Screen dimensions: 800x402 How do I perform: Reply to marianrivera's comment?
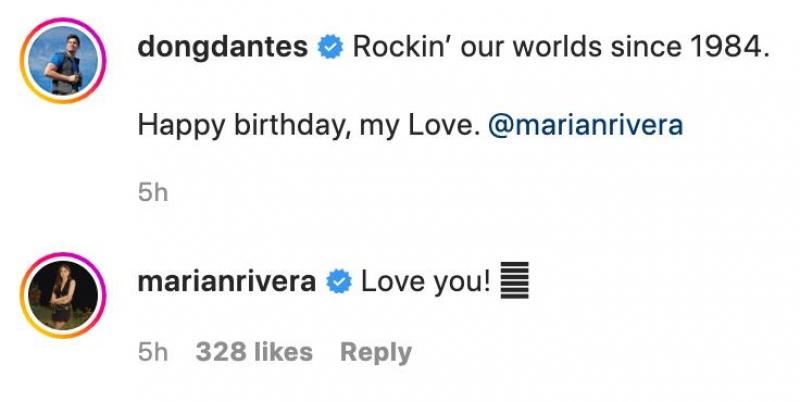tap(375, 352)
